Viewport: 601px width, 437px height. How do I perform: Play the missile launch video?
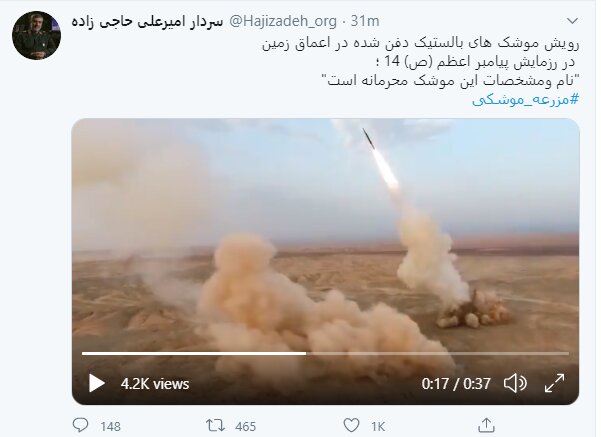point(97,383)
